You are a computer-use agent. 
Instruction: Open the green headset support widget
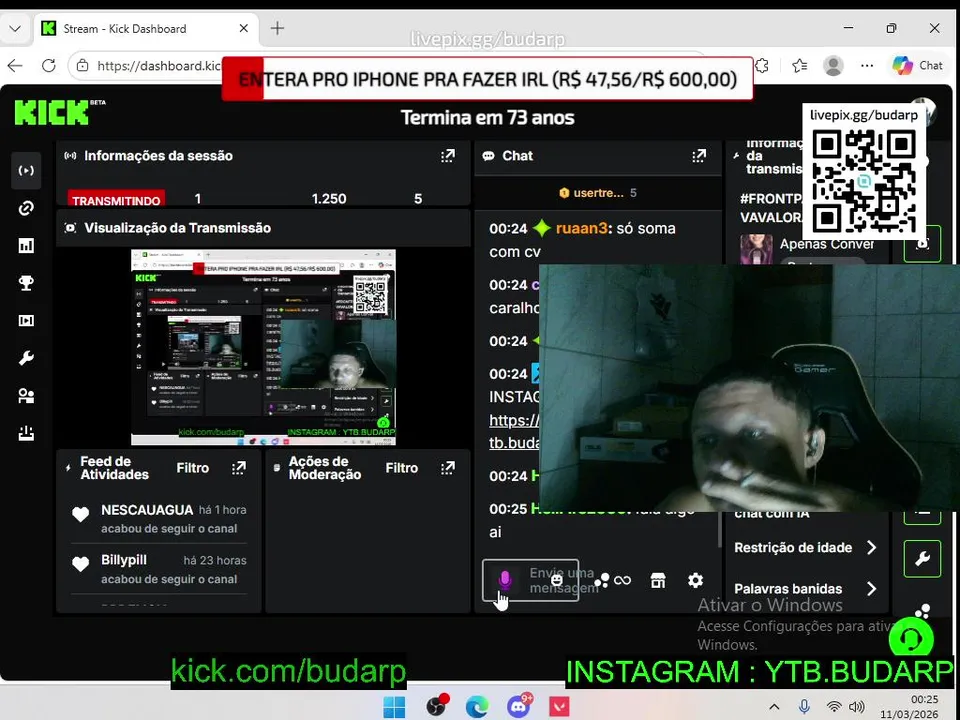911,640
